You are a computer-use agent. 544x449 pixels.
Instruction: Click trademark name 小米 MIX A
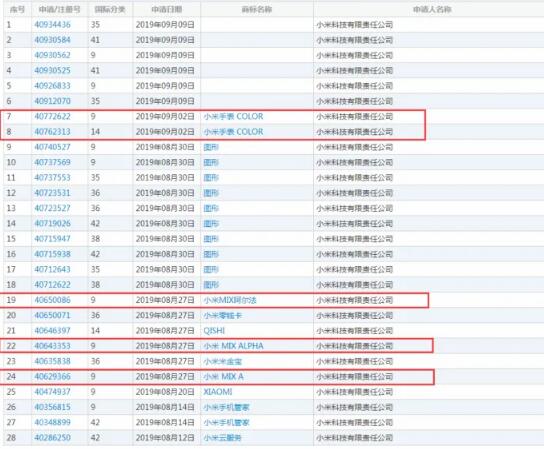click(x=223, y=376)
